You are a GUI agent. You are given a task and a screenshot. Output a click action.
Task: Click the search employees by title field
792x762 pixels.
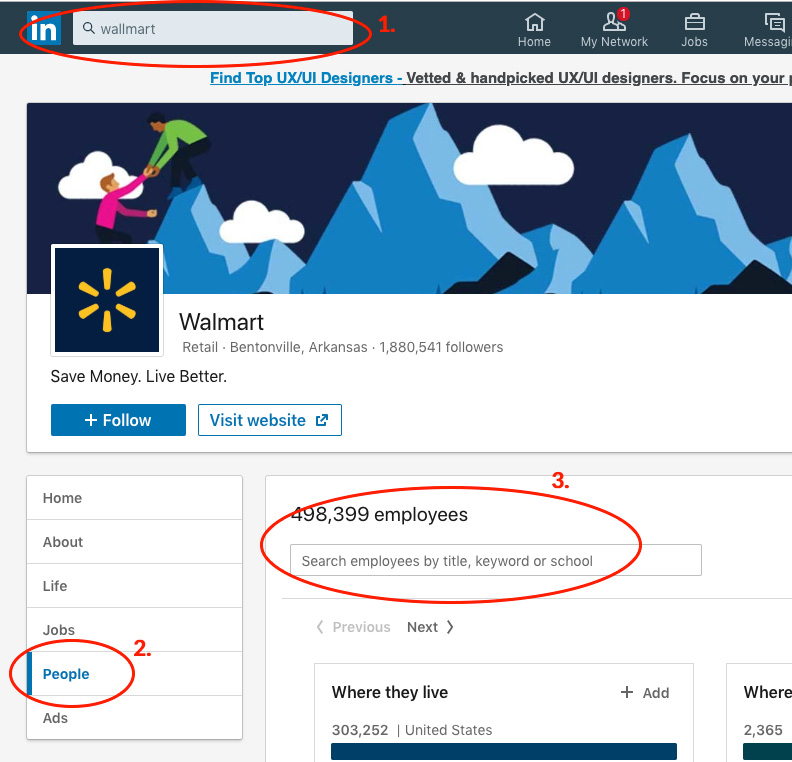pos(495,561)
